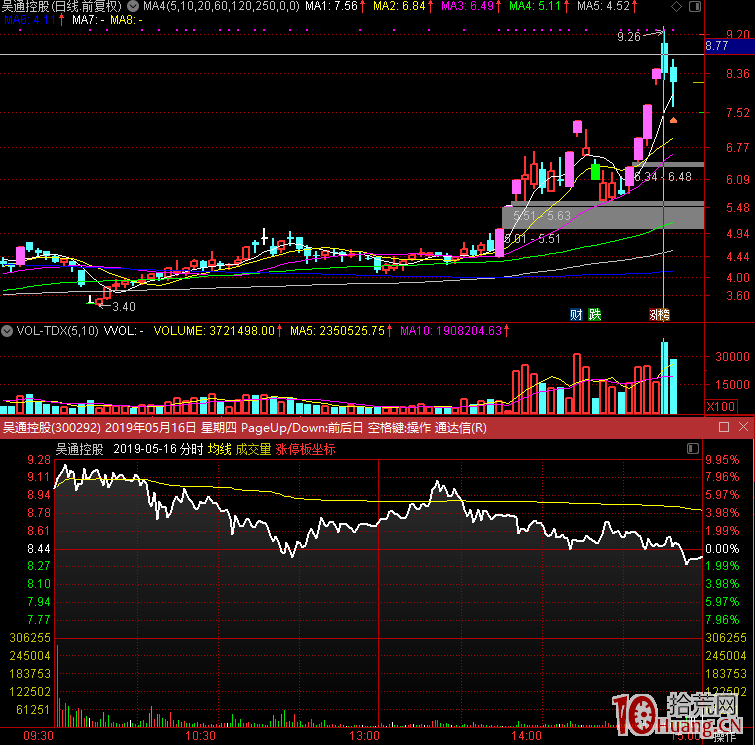Viewport: 755px width, 745px height.
Task: Click the MA4(5,10,20,60,120,250,0,0) indicator label
Action: tap(221, 6)
